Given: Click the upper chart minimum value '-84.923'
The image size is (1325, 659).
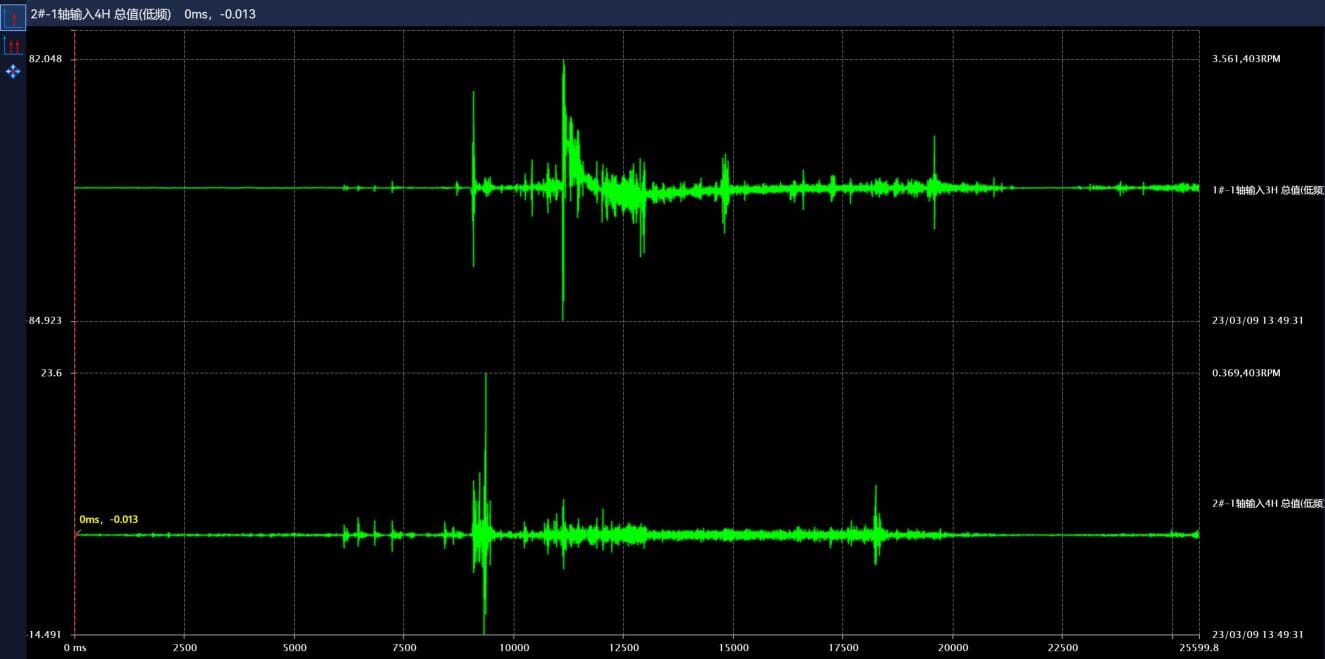Looking at the screenshot, I should tap(44, 321).
